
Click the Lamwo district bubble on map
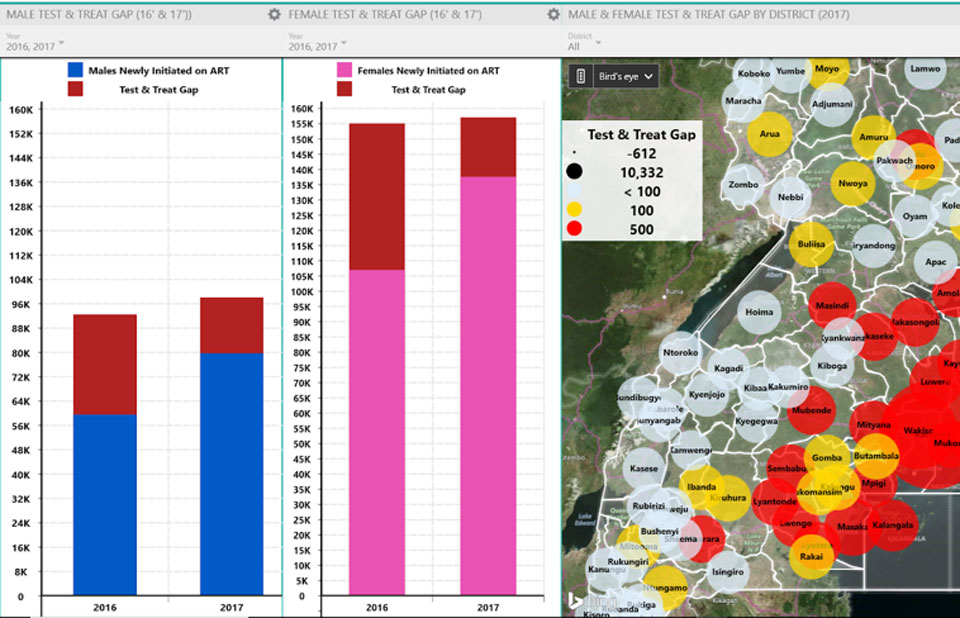coord(925,69)
